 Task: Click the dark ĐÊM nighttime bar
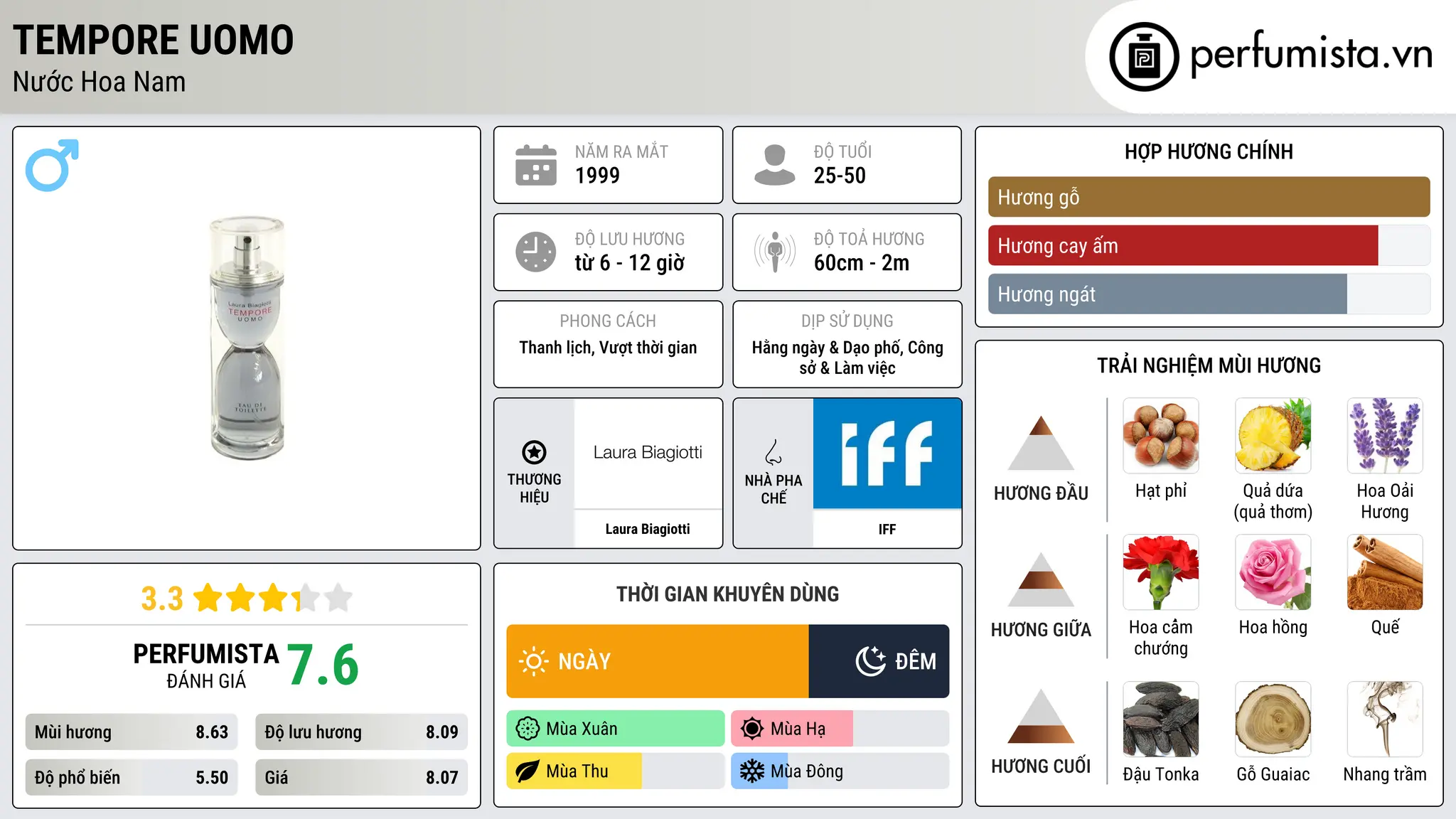[x=879, y=661]
